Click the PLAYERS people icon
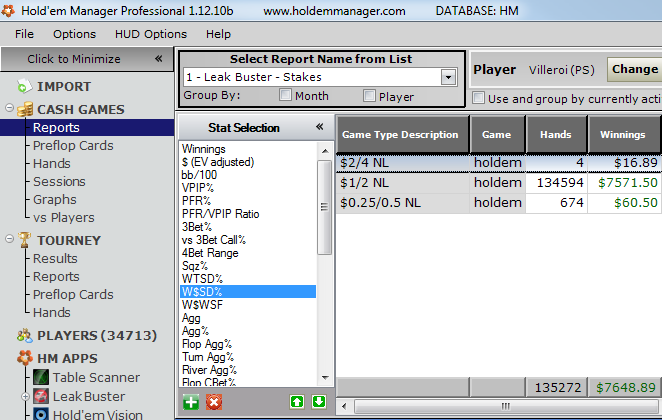Screen dimensions: 662x420 pyautogui.click(x=24, y=336)
